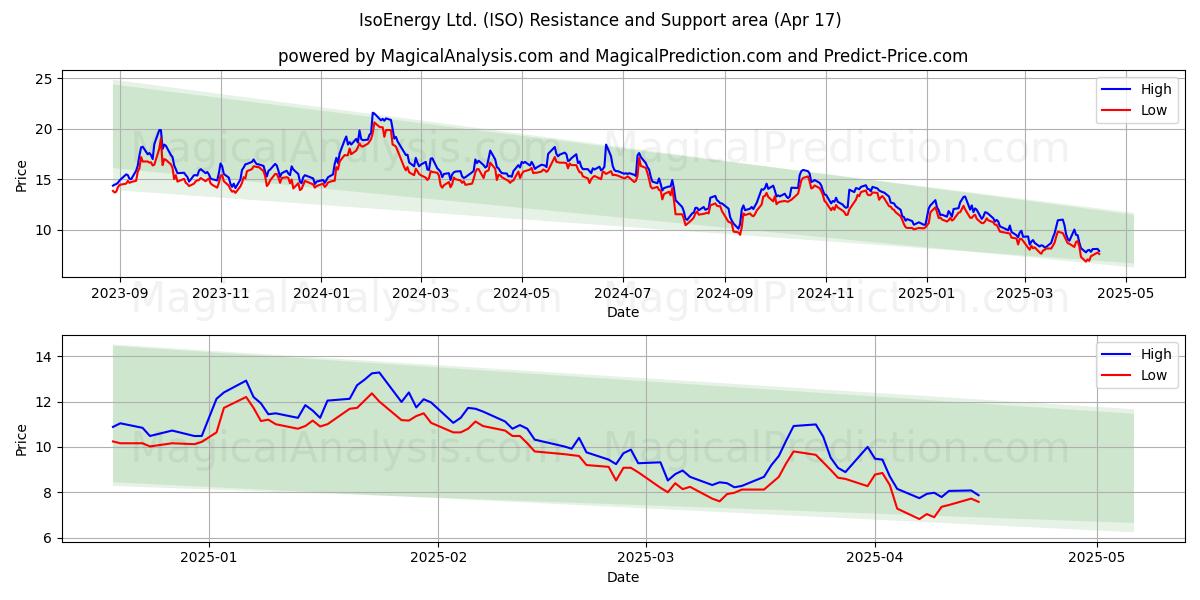Click the '2025-05' x-axis label in top chart
This screenshot has height=600, width=1200.
click(x=1124, y=294)
